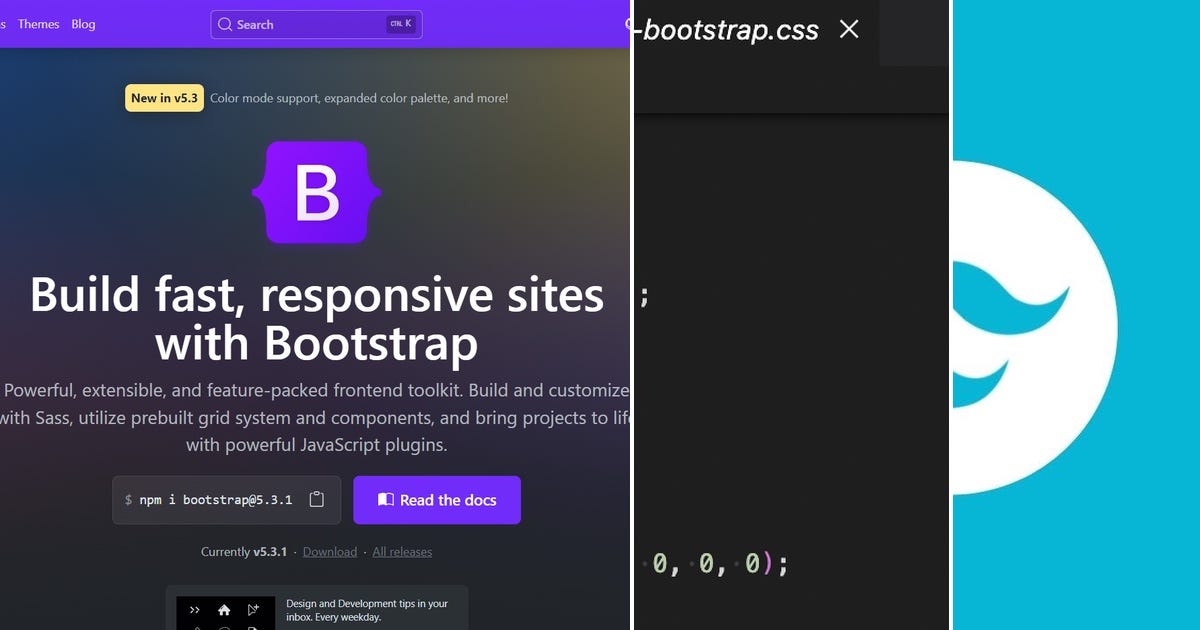
Task: Click the home icon in the newsletter ad
Action: click(x=223, y=609)
